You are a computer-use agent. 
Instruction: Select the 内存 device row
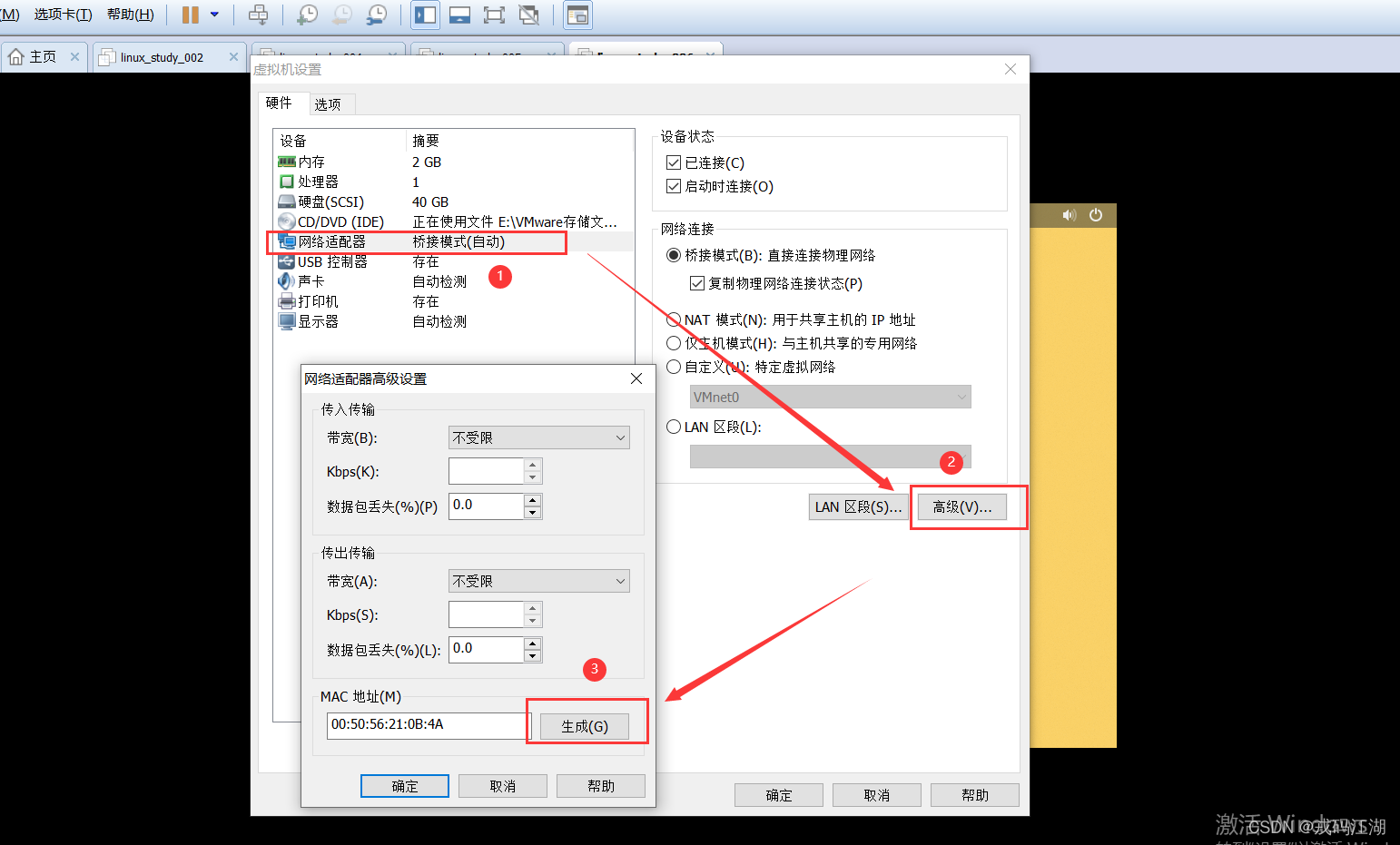pos(455,162)
